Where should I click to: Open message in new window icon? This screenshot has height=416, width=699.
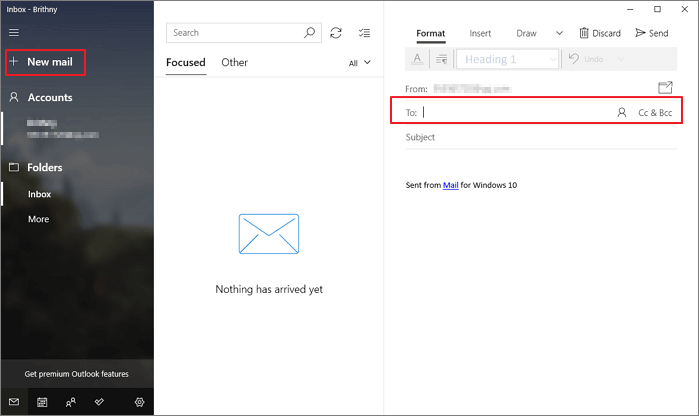point(665,88)
